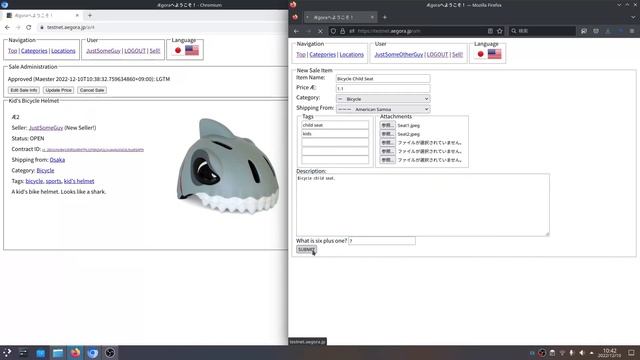The height and width of the screenshot is (360, 640).
Task: Open JustSomeGuy user link in Chromium header
Action: tap(103, 51)
